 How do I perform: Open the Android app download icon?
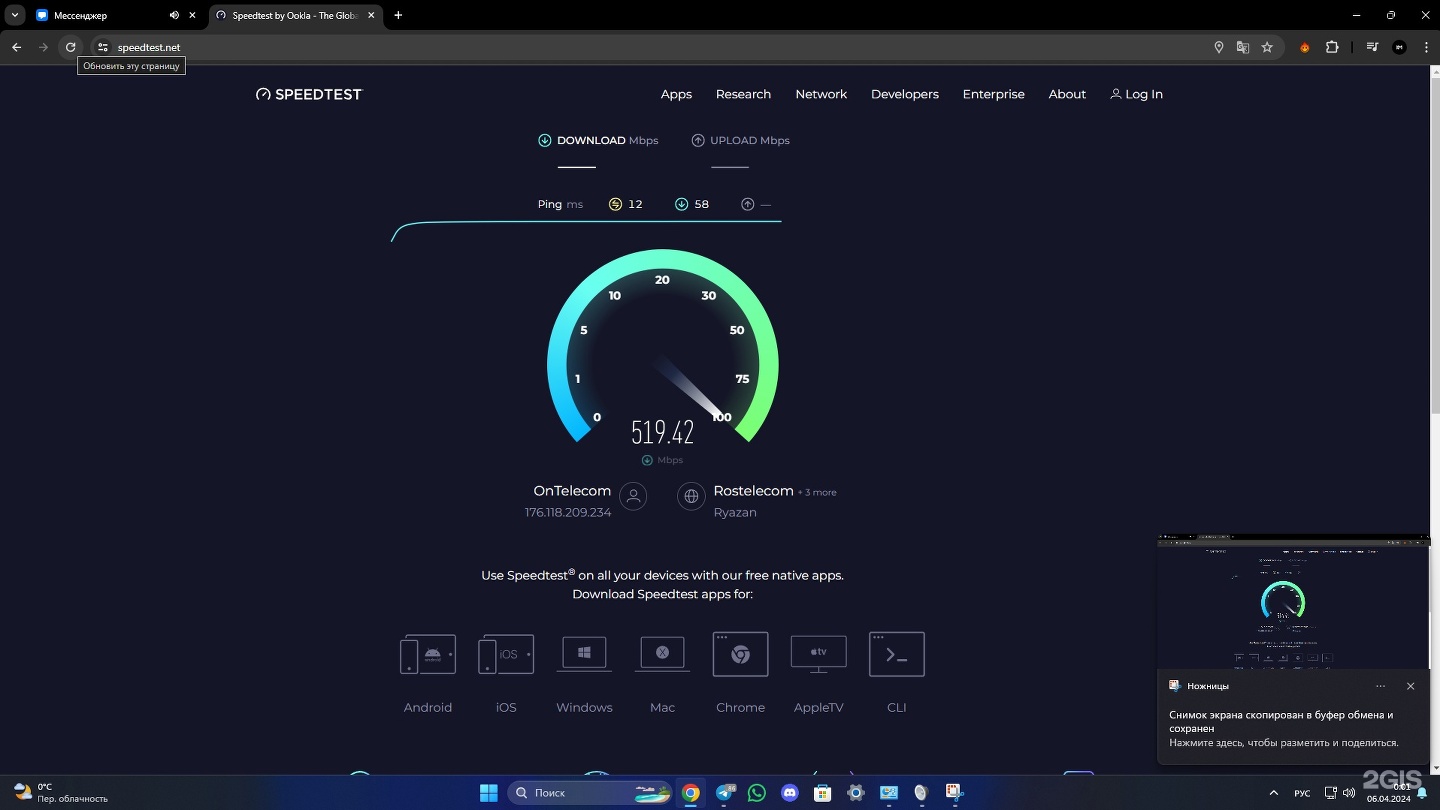(428, 655)
